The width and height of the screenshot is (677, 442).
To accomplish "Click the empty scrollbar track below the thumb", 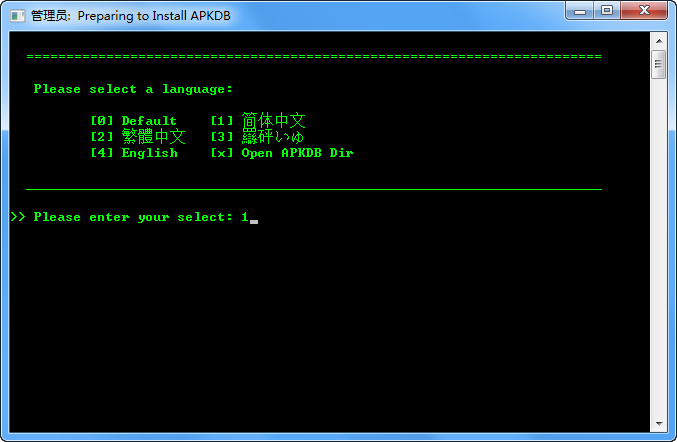I will point(659,246).
